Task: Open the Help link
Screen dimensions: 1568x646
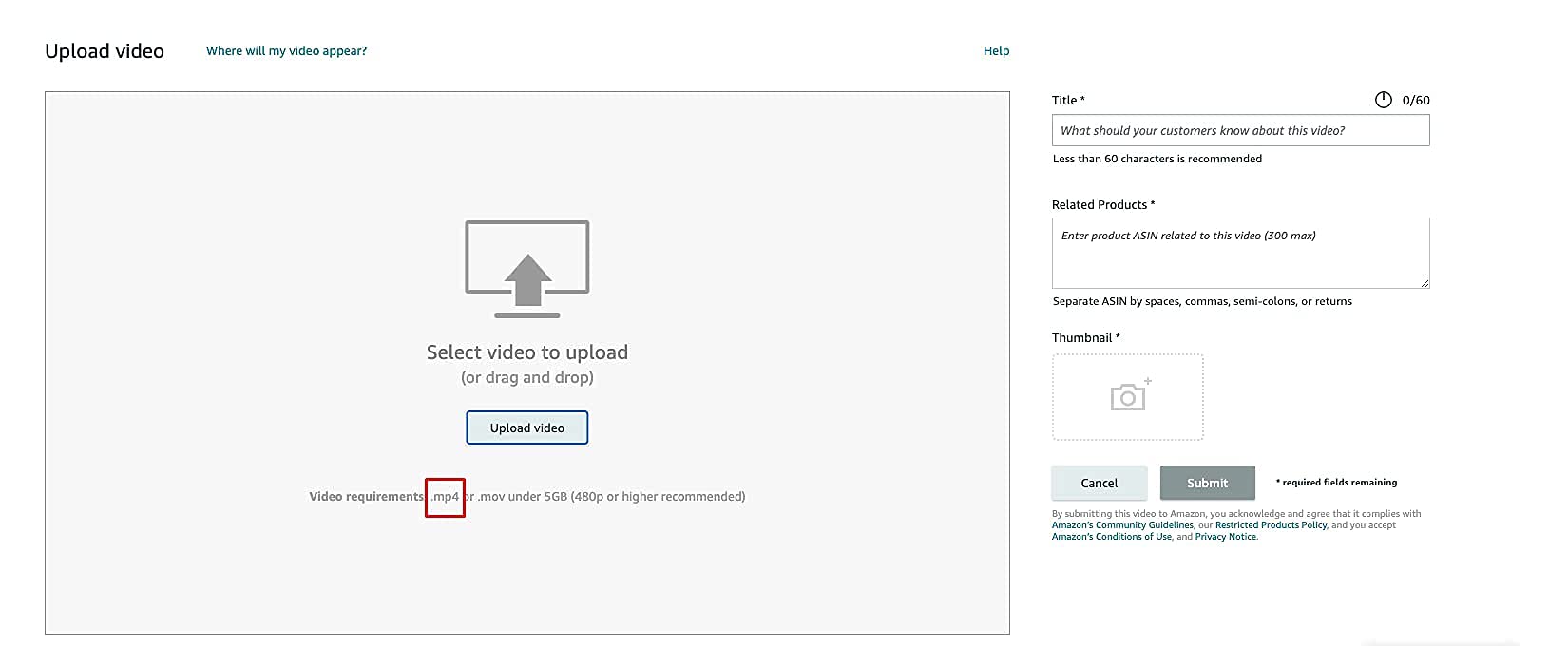Action: point(996,51)
